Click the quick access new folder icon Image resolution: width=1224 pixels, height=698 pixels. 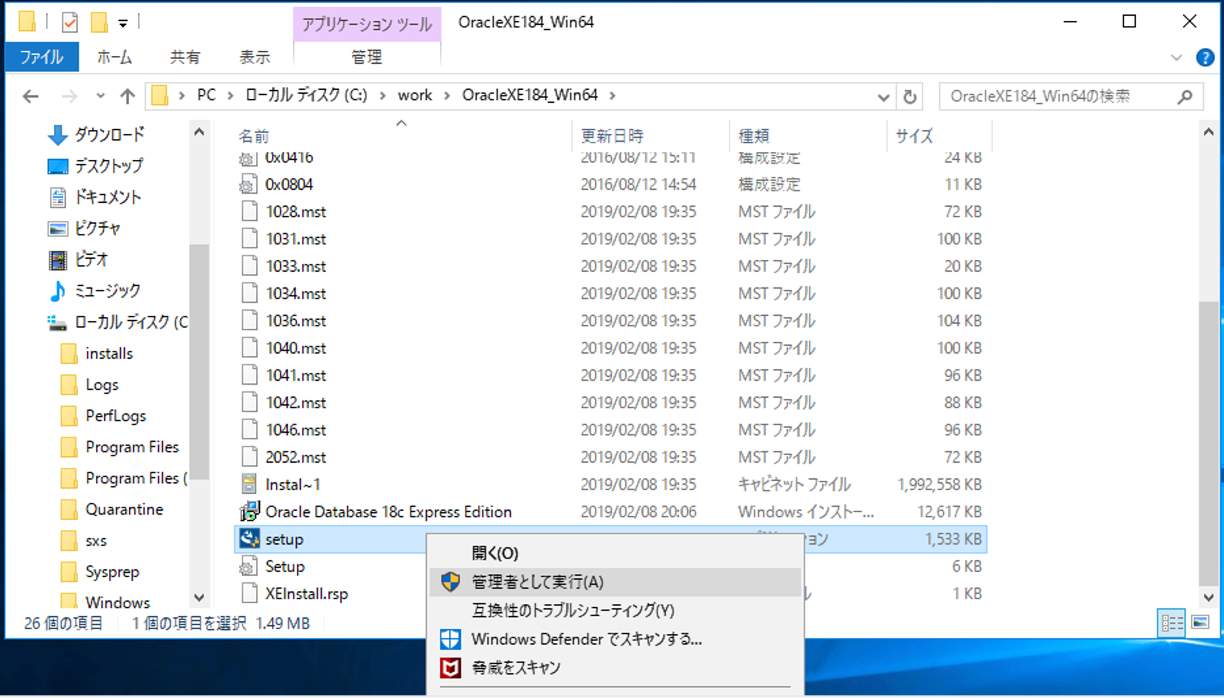click(99, 21)
